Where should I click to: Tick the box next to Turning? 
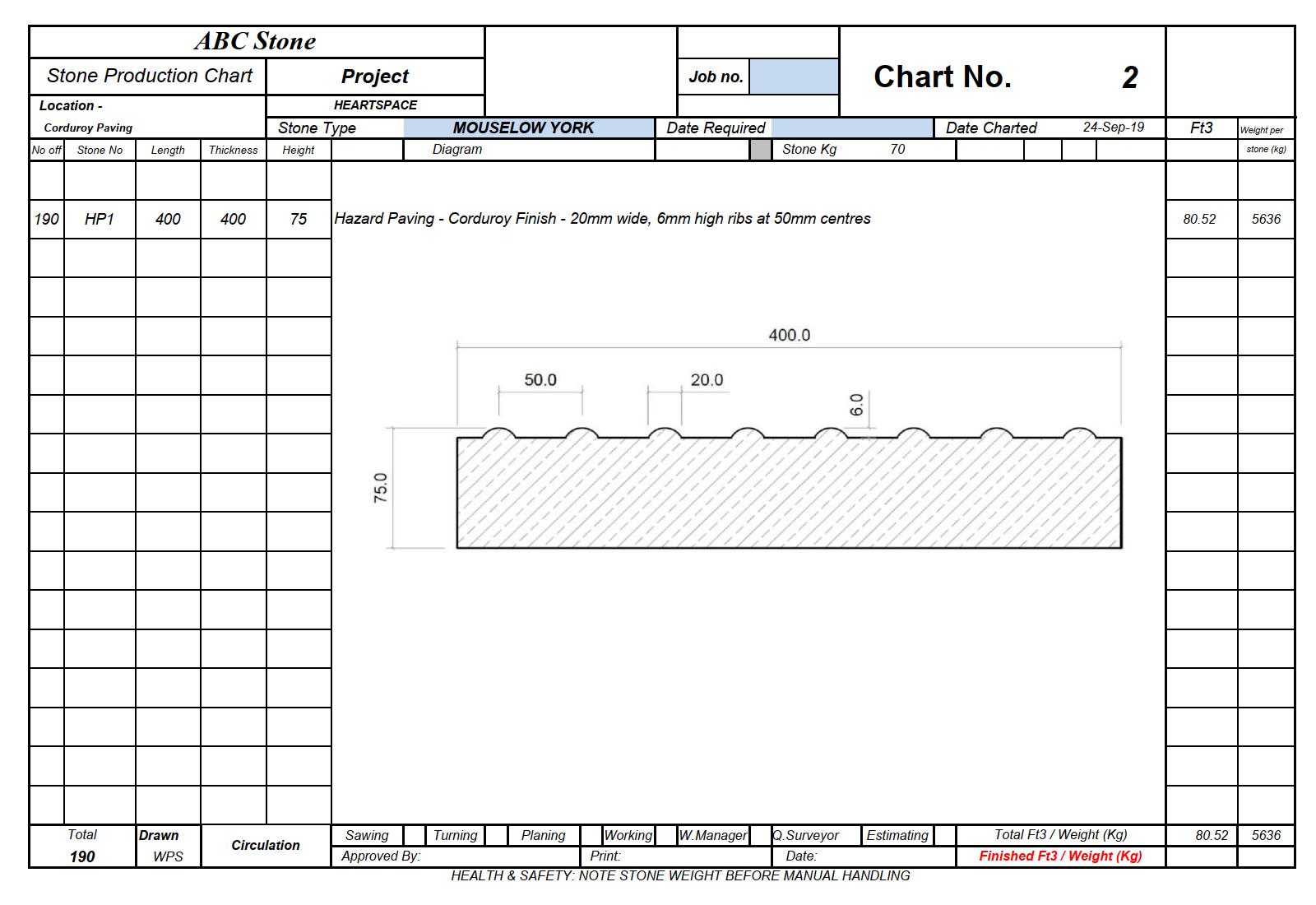(x=496, y=835)
